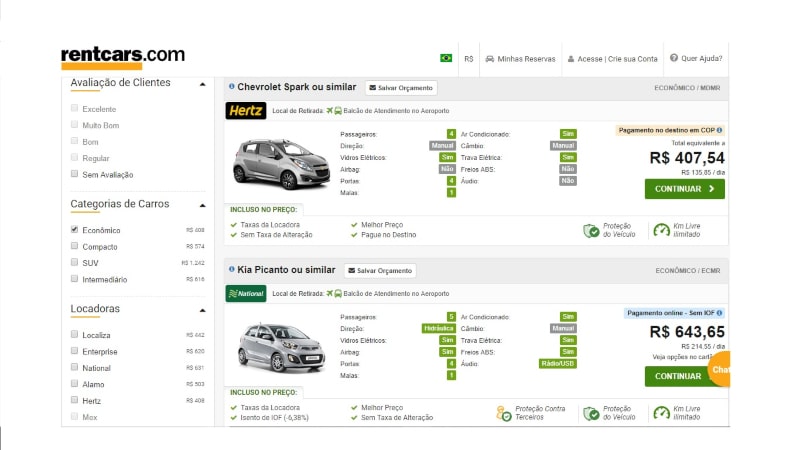Screen dimensions: 800x450
Task: Check the Excelente rating filter
Action: [74, 108]
